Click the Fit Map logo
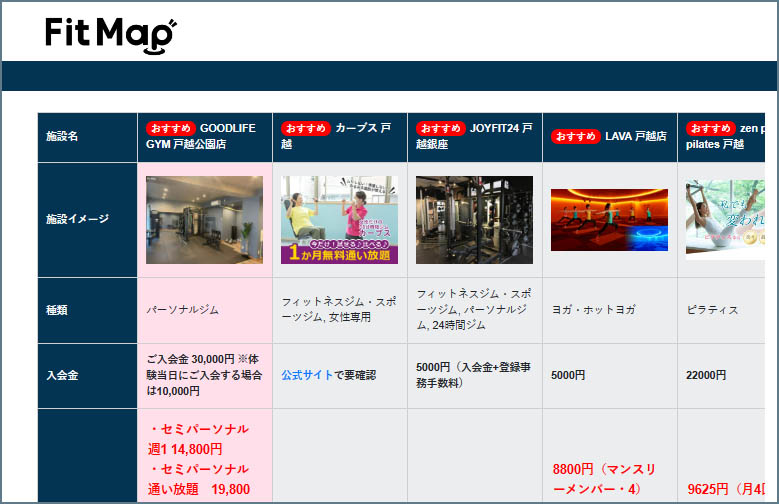This screenshot has width=779, height=504. [110, 33]
